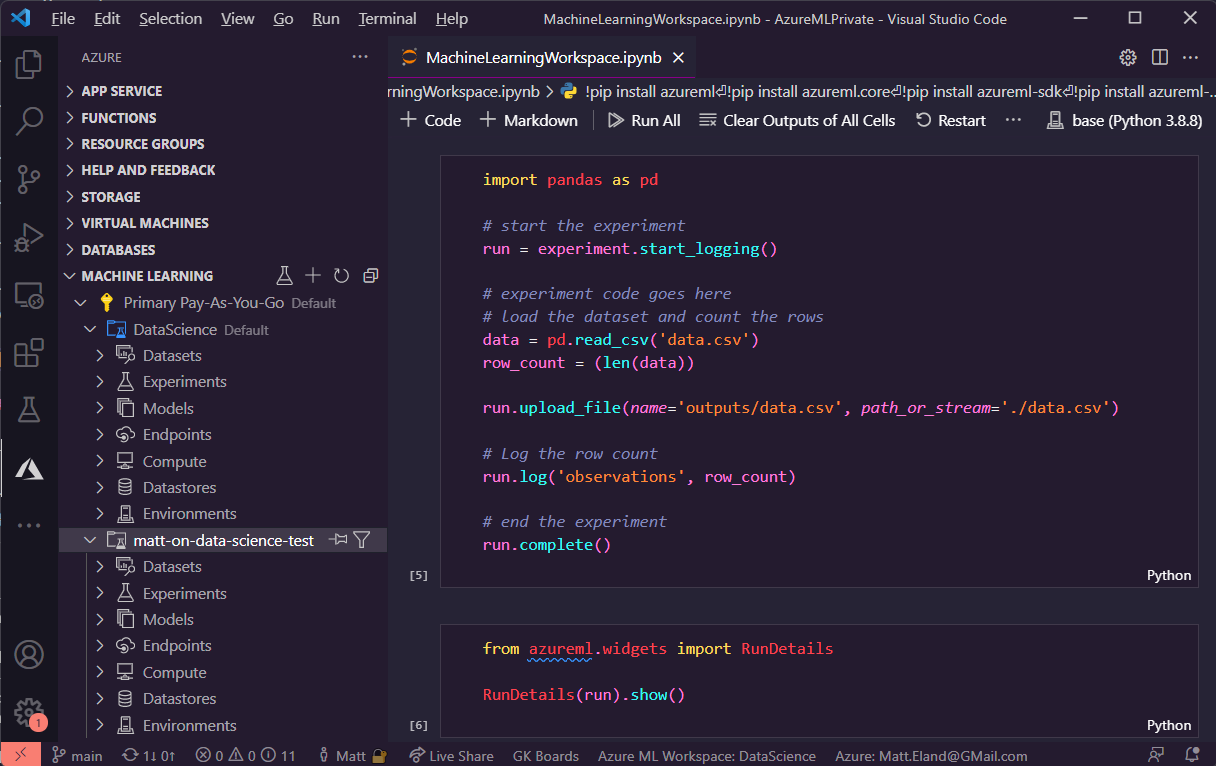Open the Extensions view icon
The image size is (1216, 766).
click(x=29, y=352)
